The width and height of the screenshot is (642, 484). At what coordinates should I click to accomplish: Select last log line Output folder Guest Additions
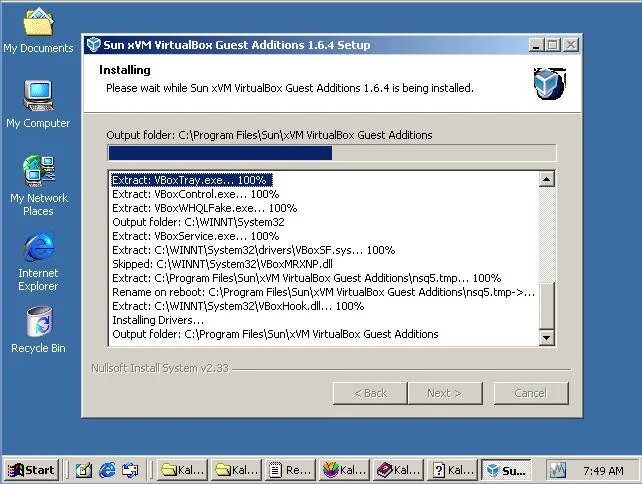275,334
